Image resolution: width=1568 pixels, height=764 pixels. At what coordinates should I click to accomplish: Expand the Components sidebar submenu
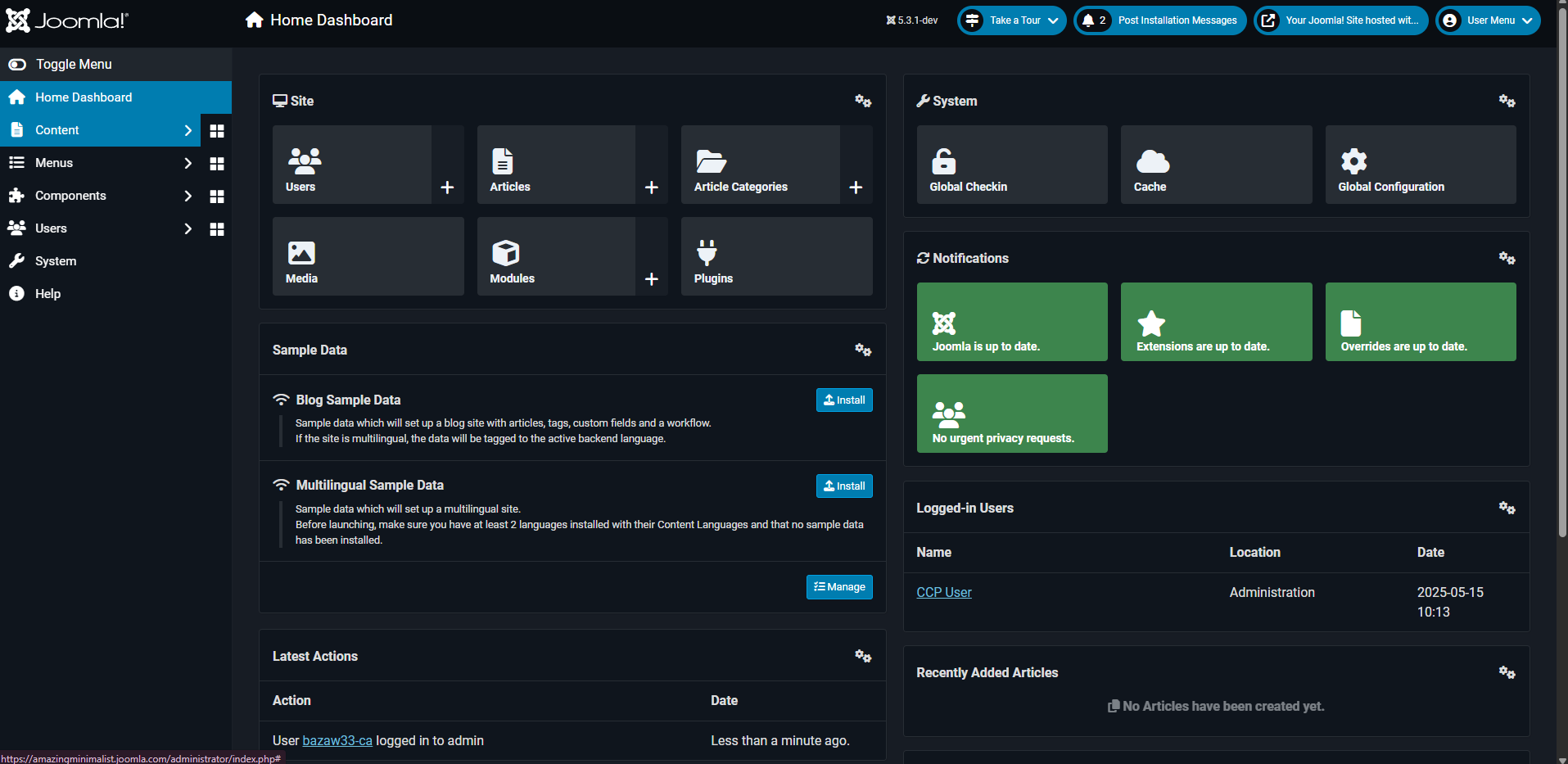[188, 196]
